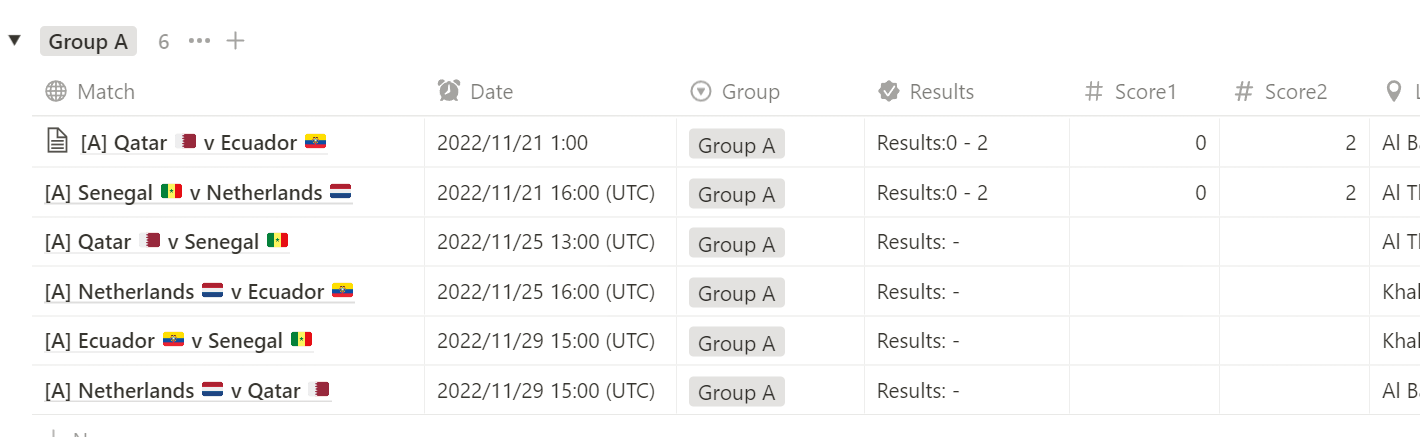Click the alarm clock icon of the Date column

point(449,92)
